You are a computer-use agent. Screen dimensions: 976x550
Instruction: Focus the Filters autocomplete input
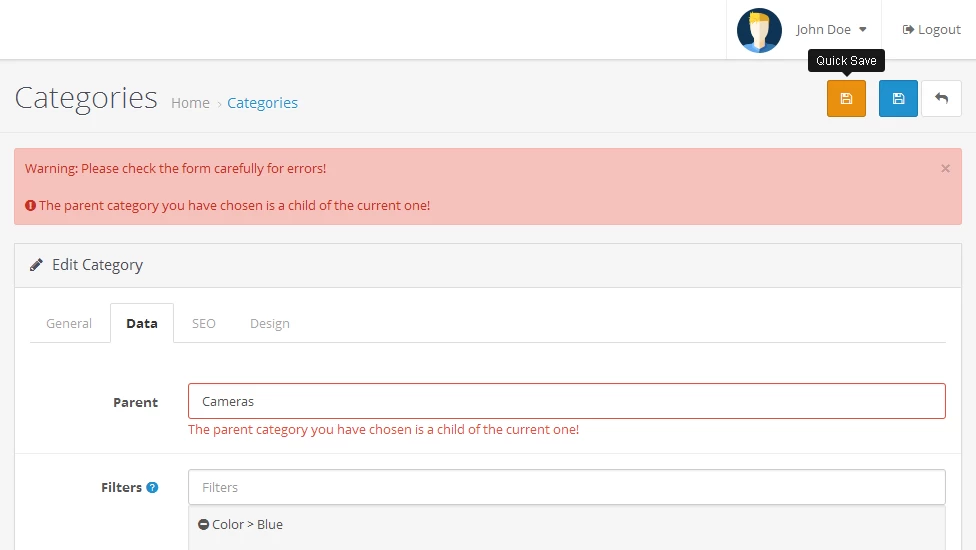[x=566, y=487]
